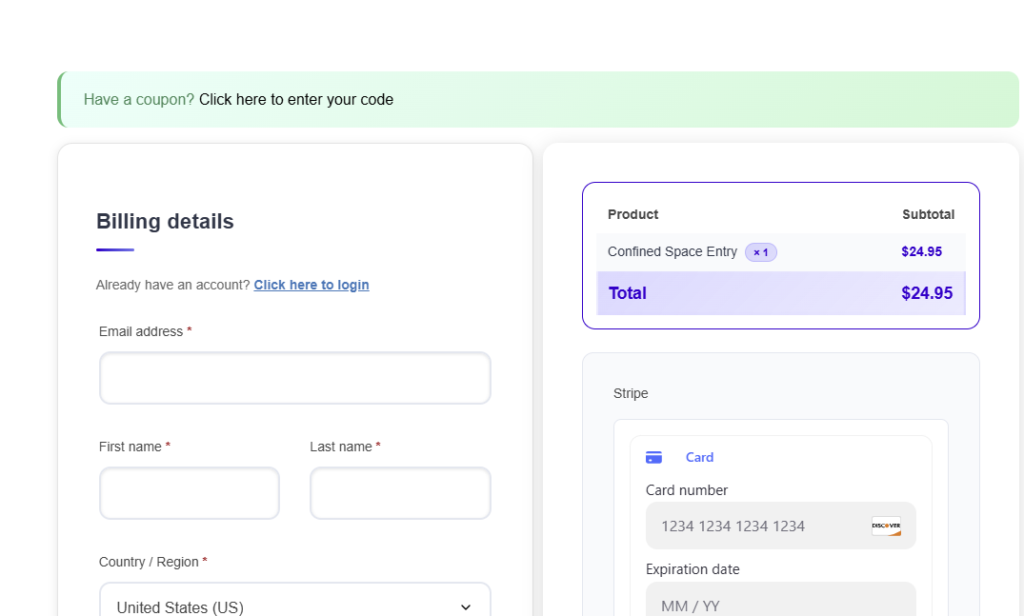The height and width of the screenshot is (616, 1024).
Task: Click the Product column header
Action: 633,215
